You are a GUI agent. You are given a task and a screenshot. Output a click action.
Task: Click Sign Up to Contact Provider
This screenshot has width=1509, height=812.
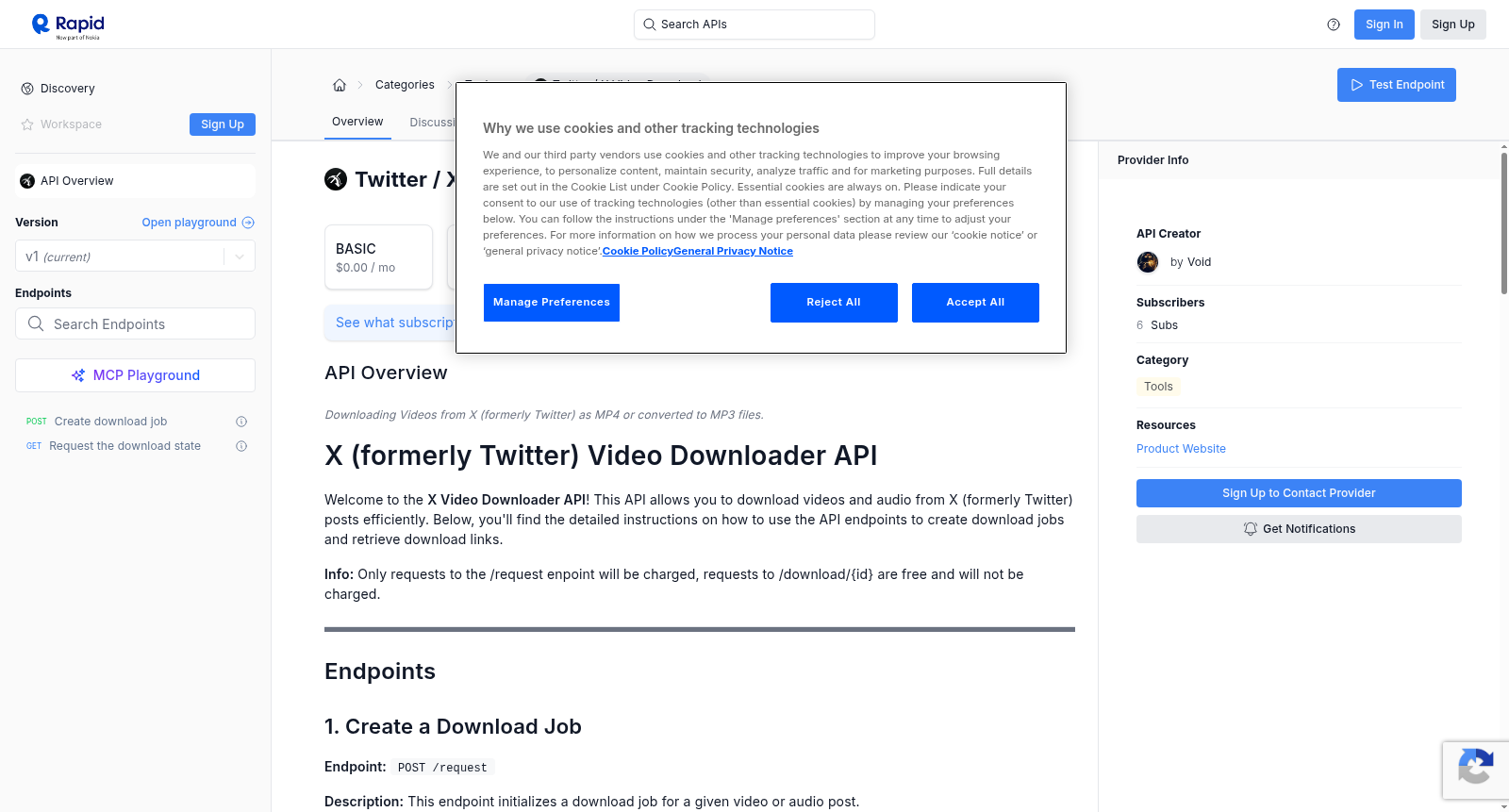1299,493
